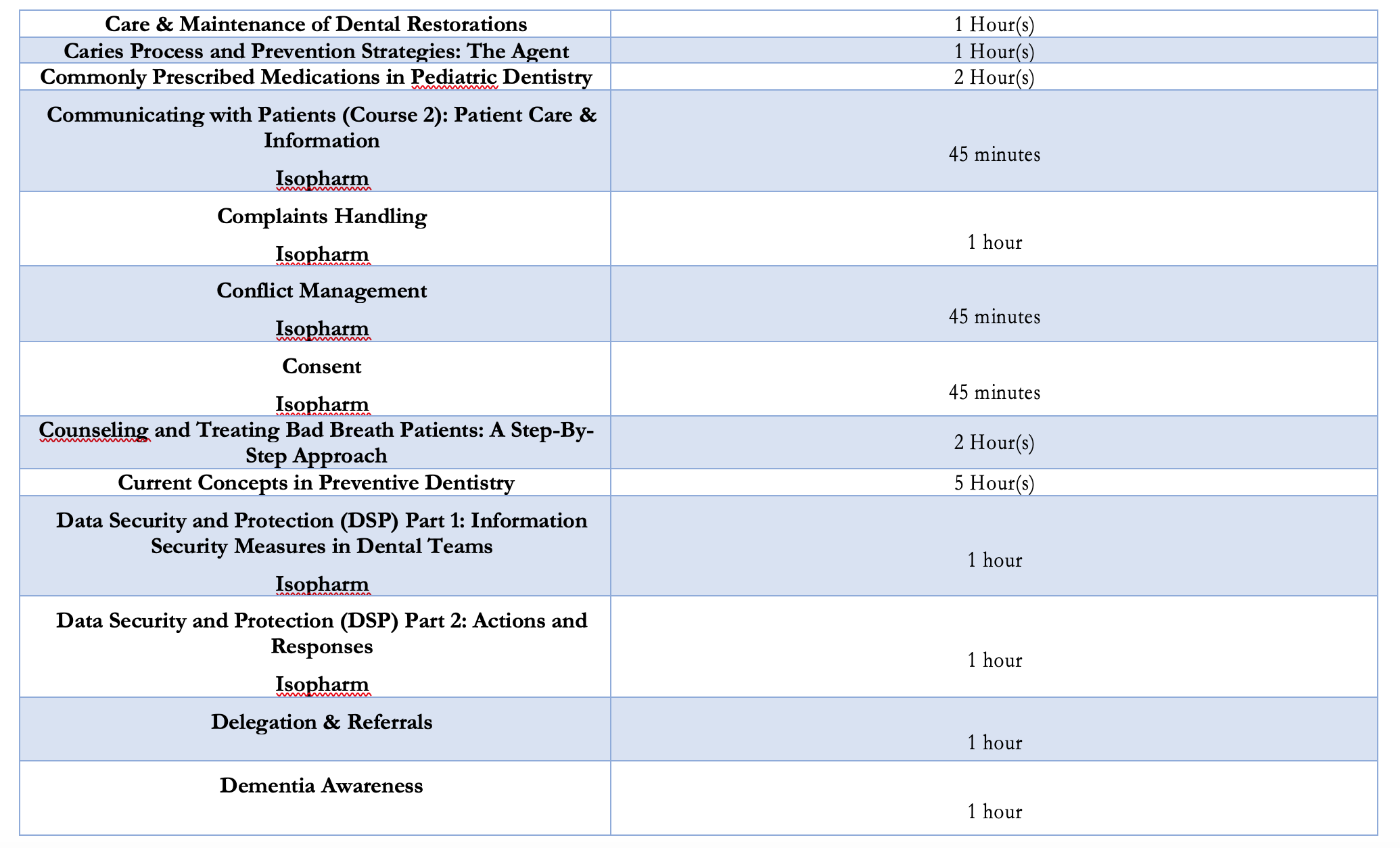The height and width of the screenshot is (848, 1400).
Task: Click the 'Consent' course title
Action: pos(322,367)
